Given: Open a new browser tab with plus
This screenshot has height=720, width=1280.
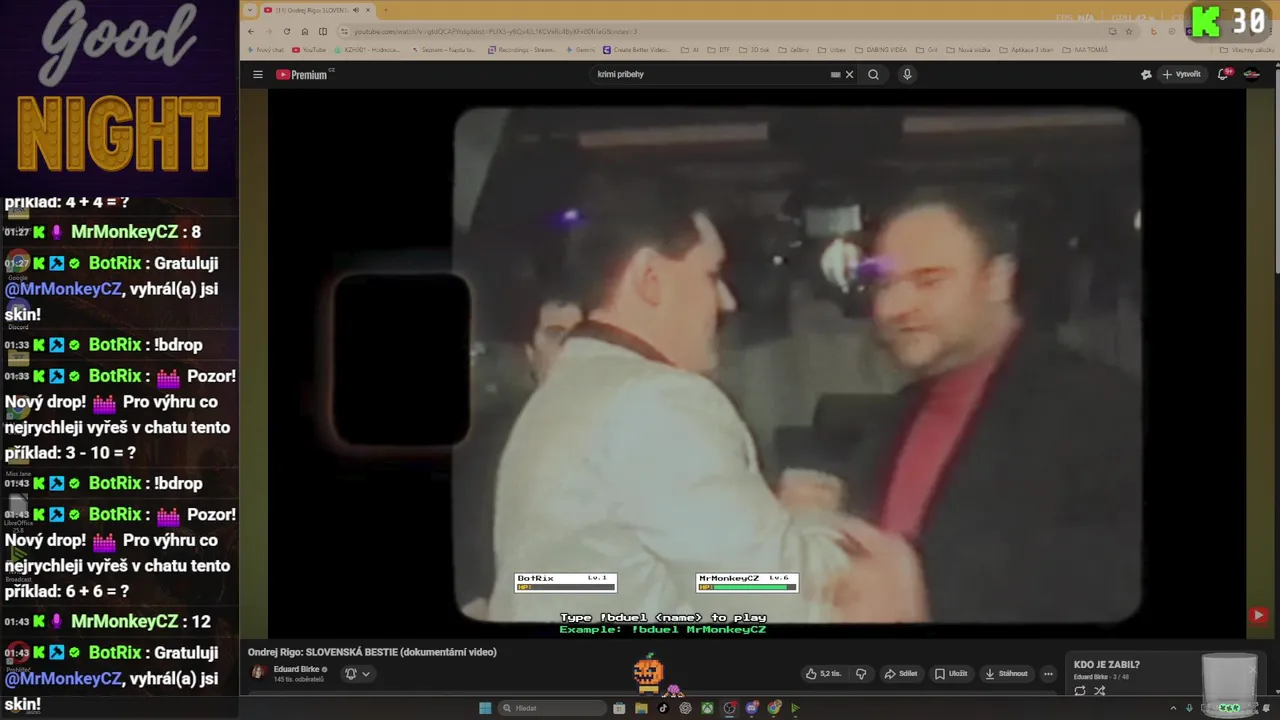Looking at the screenshot, I should point(385,10).
